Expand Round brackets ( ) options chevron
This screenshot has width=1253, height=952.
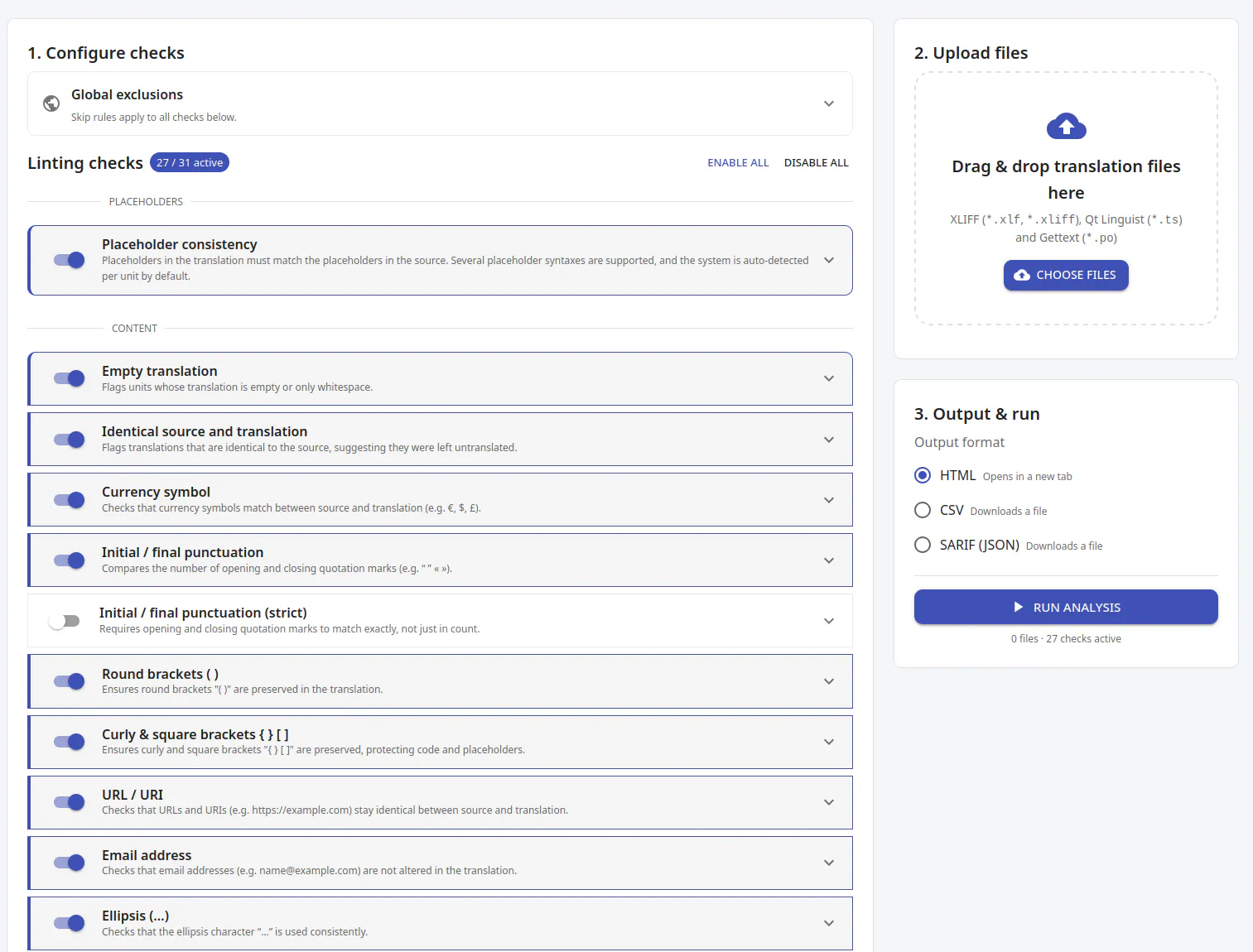coord(829,681)
